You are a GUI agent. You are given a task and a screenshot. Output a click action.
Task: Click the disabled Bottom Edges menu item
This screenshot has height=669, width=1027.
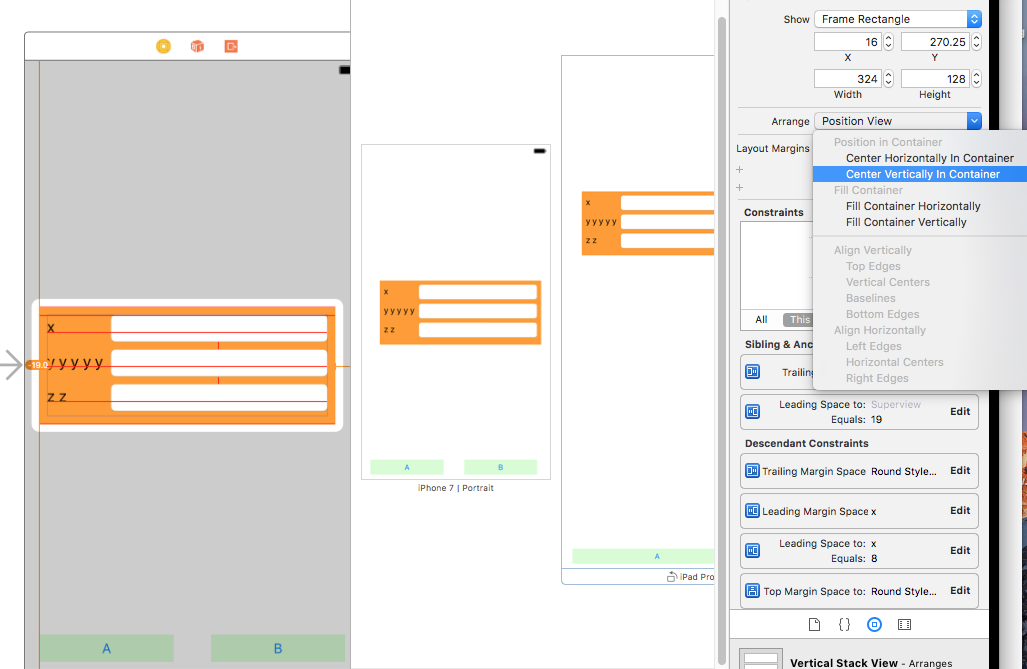[882, 314]
